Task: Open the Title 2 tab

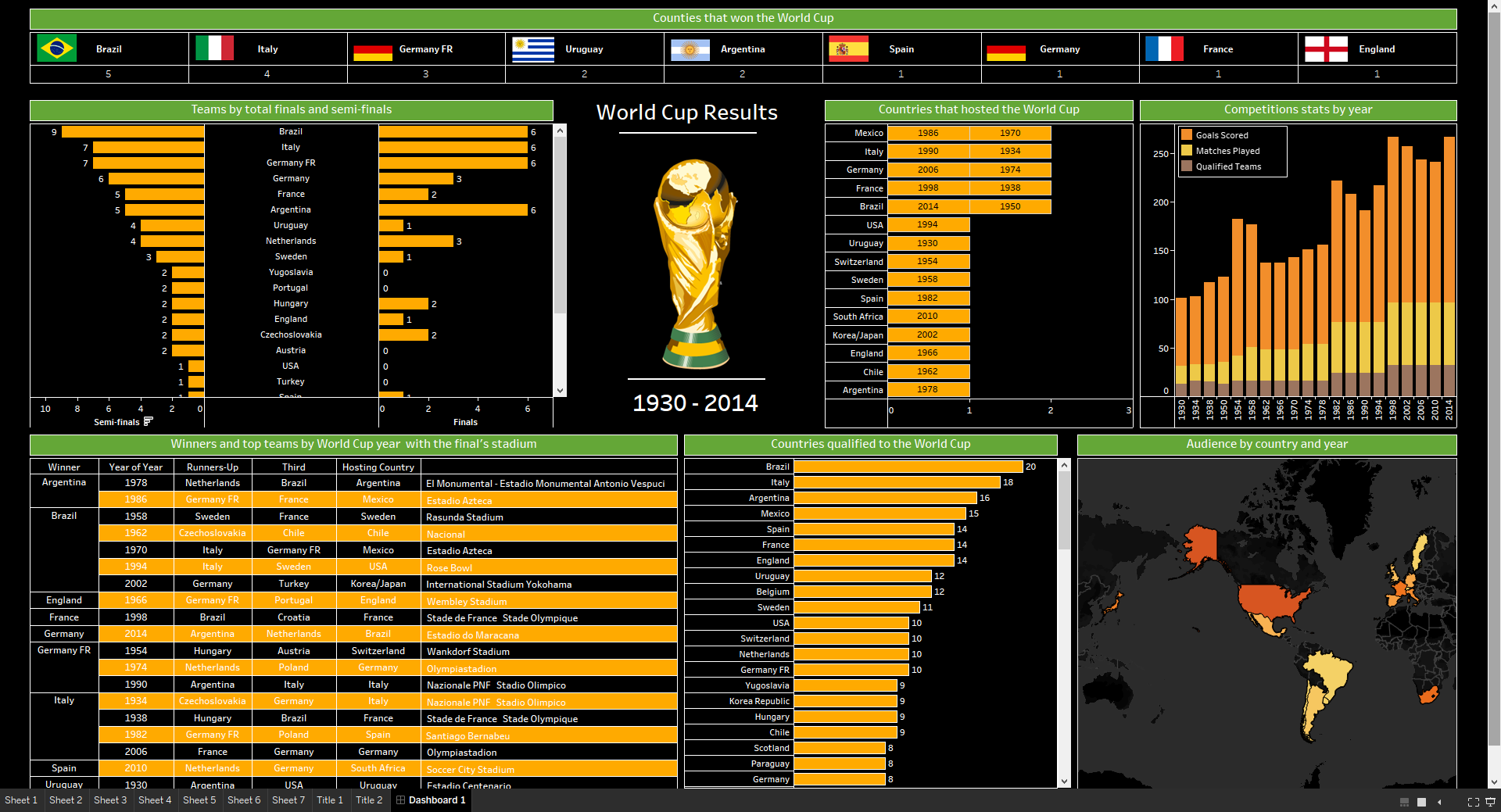Action: [x=369, y=800]
